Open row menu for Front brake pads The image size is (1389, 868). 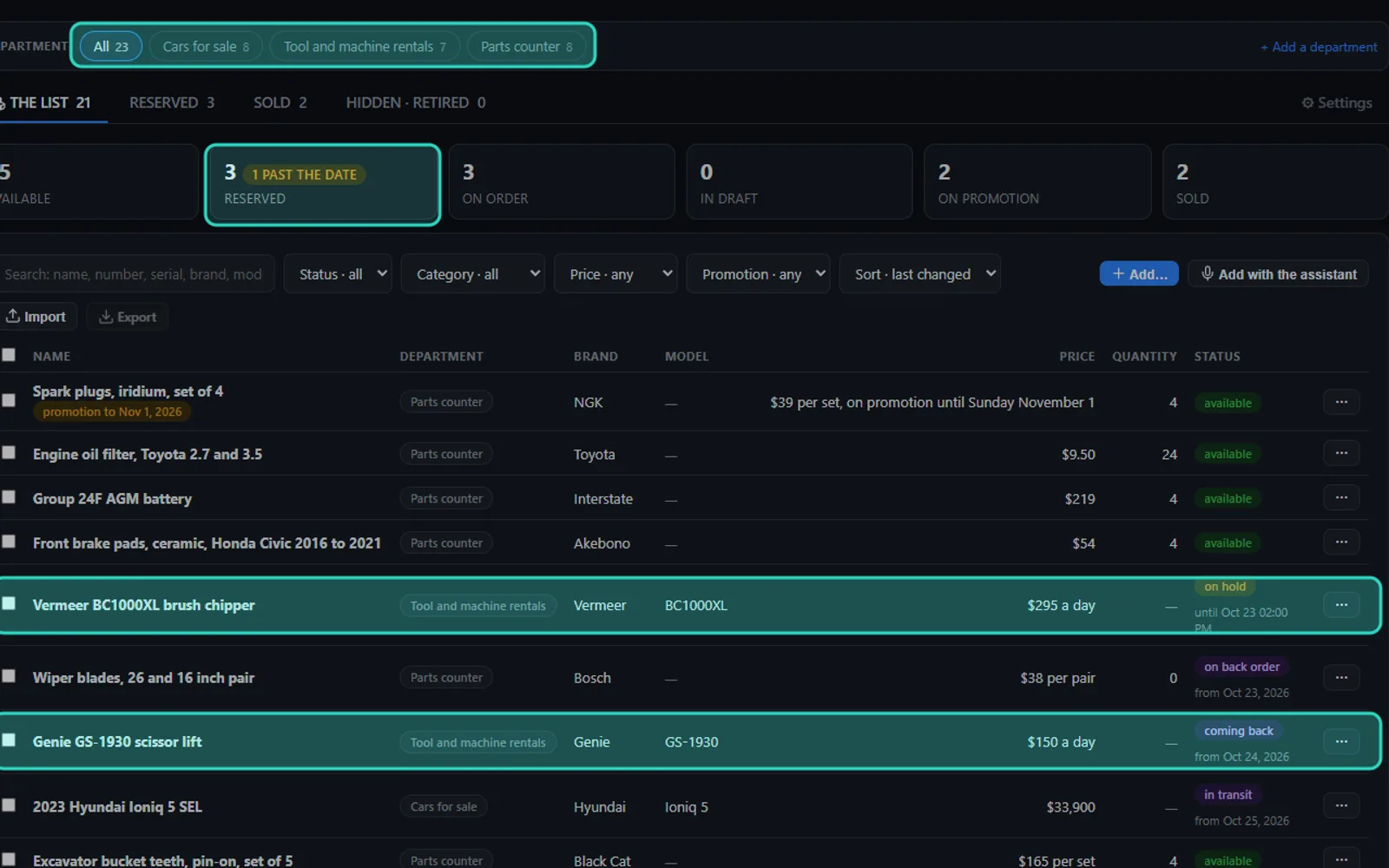tap(1341, 542)
